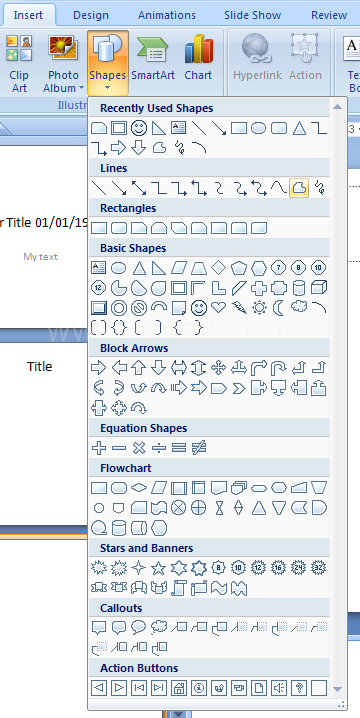
Task: Select the Lightning Bolt shape
Action: pyautogui.click(x=239, y=308)
